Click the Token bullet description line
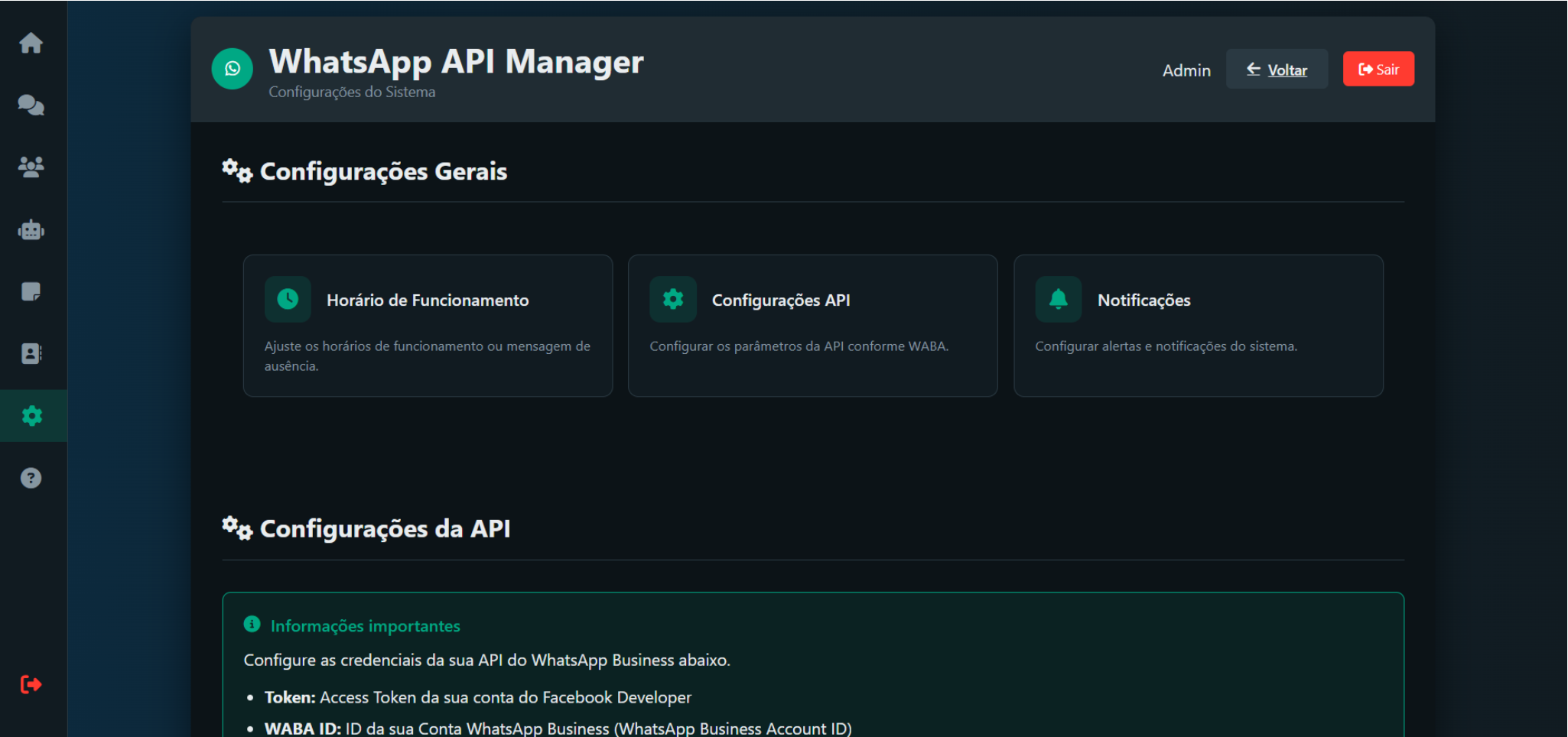 point(478,697)
